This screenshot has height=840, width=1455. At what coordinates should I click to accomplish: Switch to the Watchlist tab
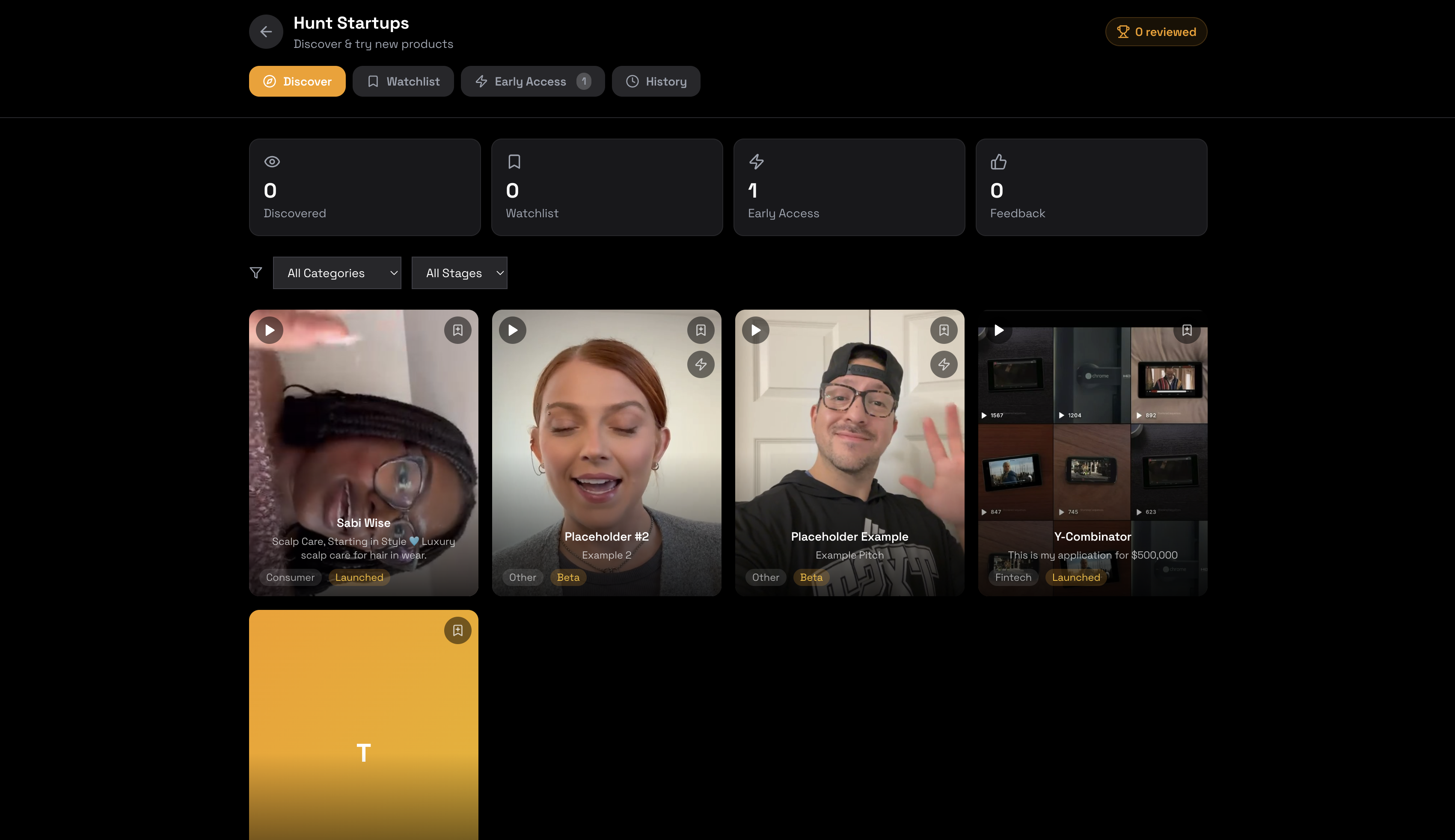point(403,81)
